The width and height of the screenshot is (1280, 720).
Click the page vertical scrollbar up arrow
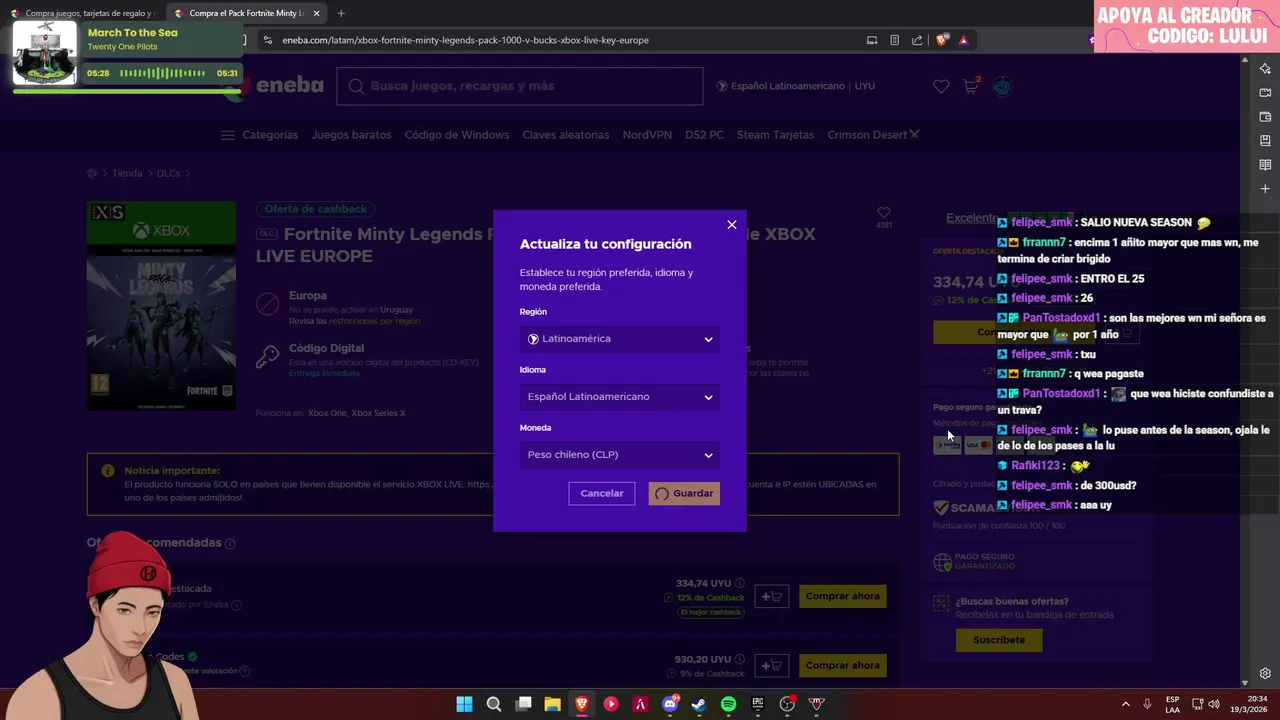tap(1245, 61)
